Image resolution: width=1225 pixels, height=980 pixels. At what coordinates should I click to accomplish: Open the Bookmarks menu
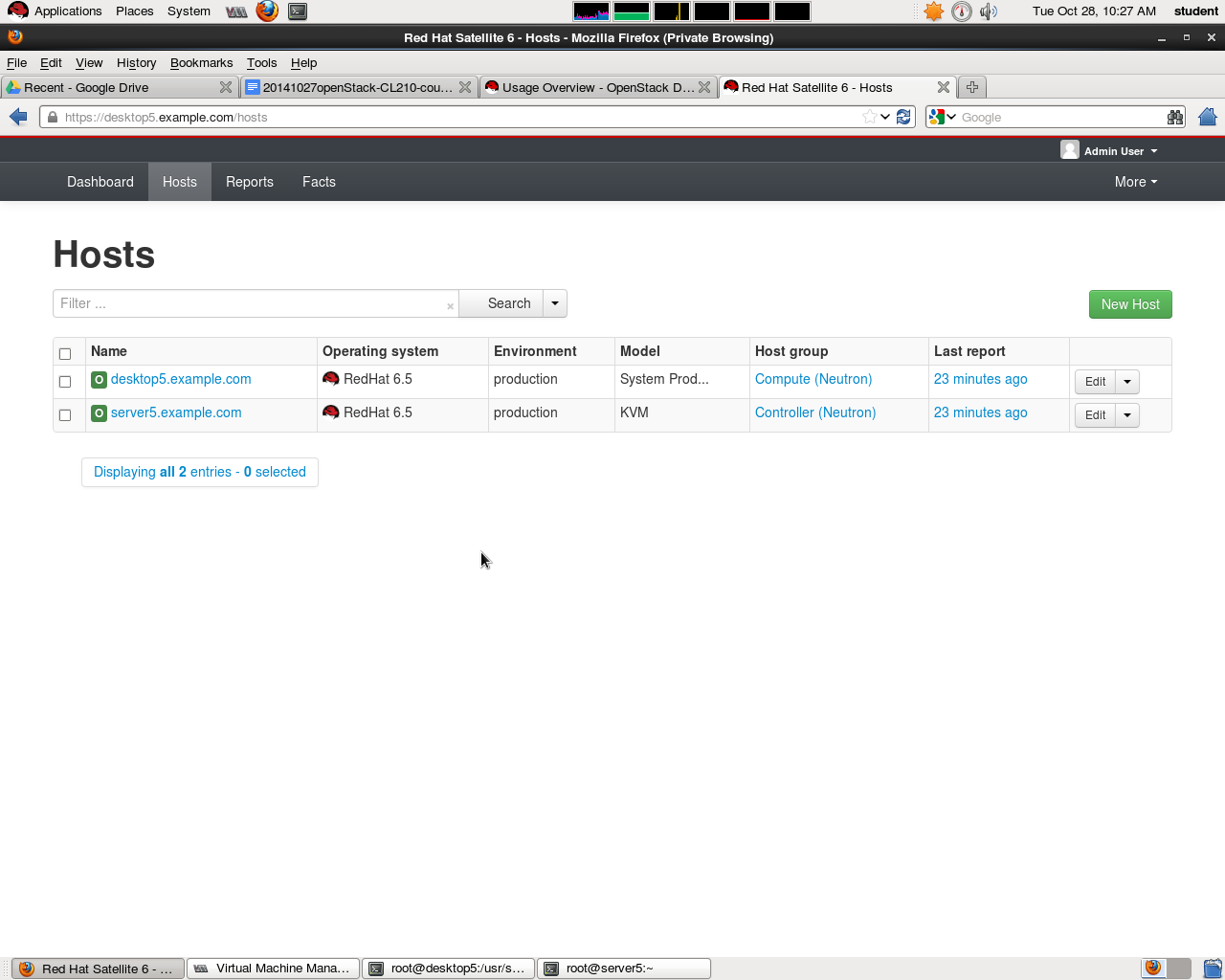click(x=201, y=62)
